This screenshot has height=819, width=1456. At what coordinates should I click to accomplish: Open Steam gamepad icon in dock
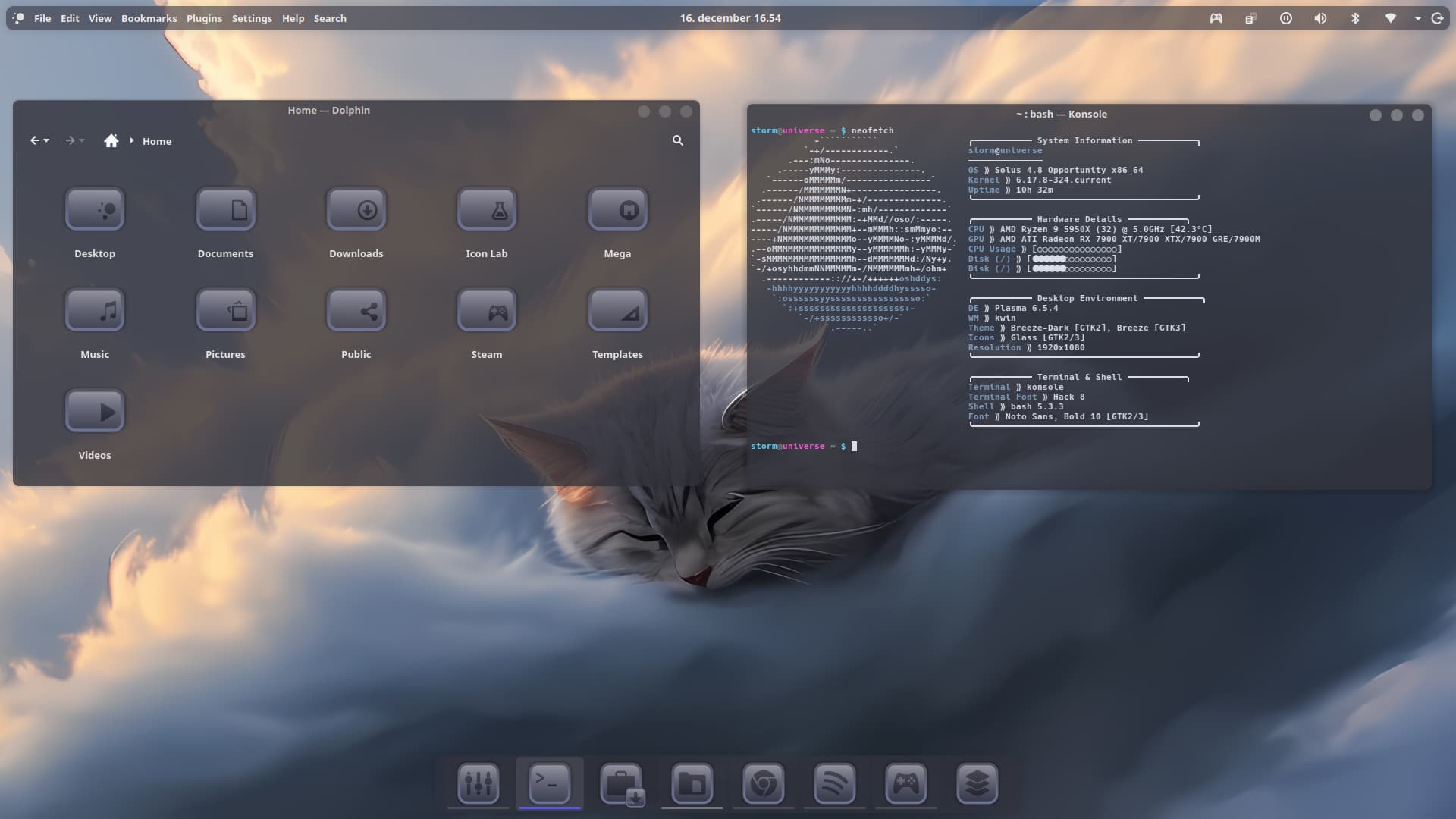905,783
